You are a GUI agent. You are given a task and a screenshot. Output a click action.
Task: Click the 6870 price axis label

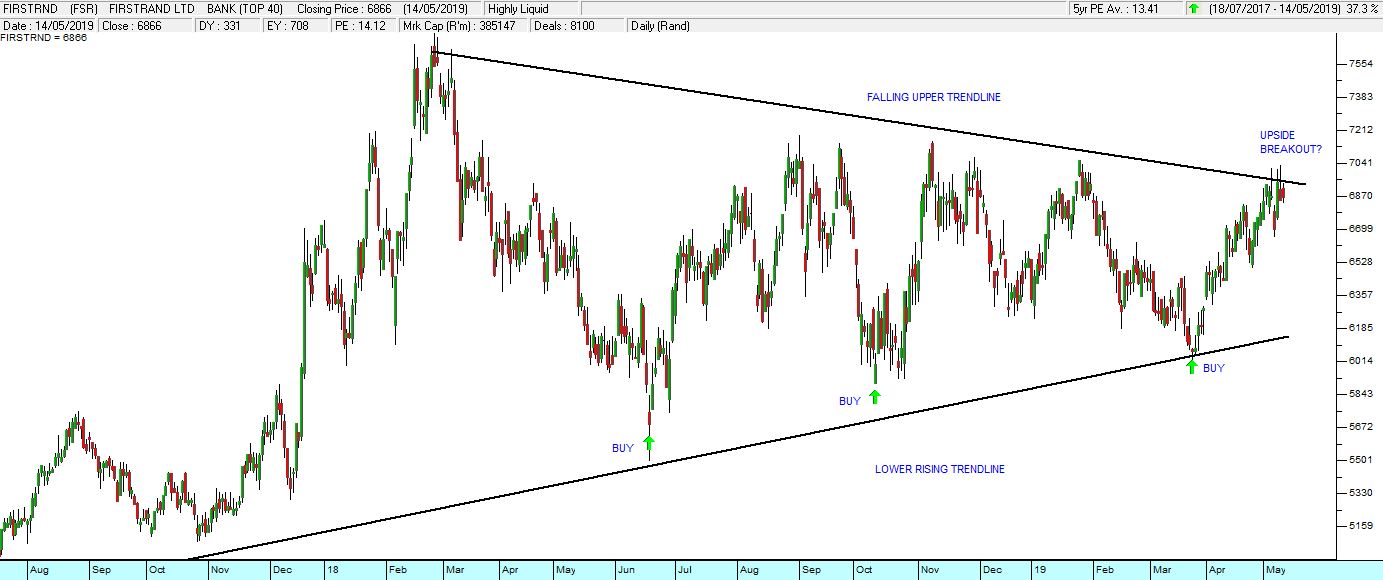coord(1360,196)
